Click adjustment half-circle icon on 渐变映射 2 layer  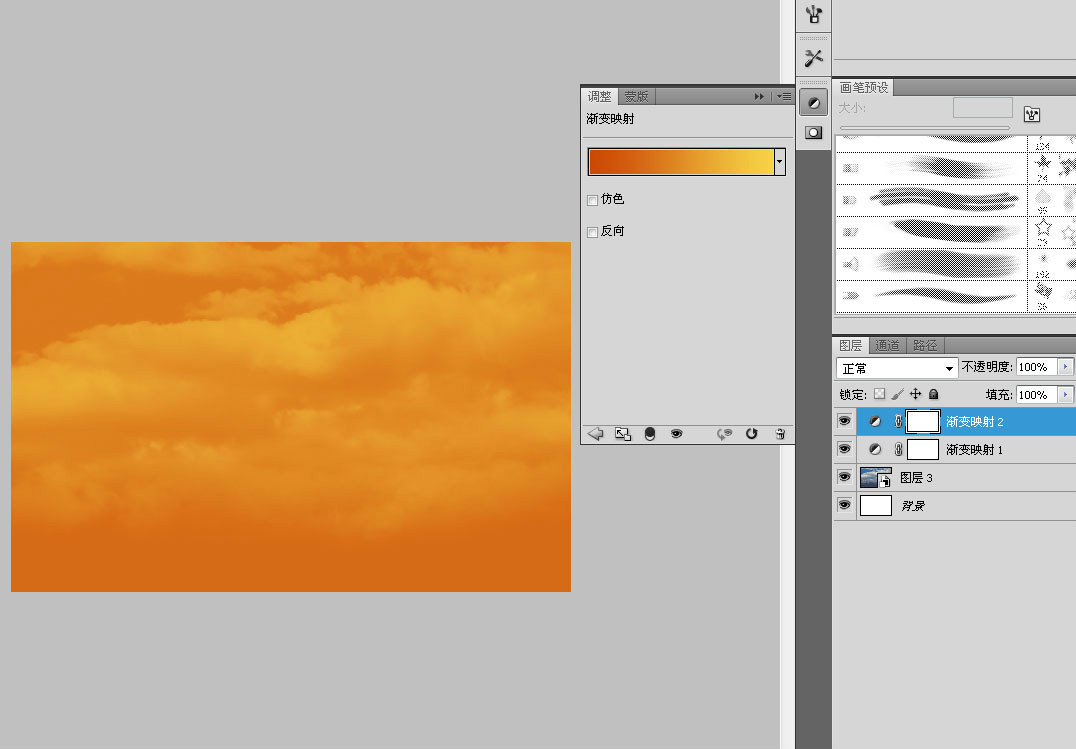click(875, 422)
